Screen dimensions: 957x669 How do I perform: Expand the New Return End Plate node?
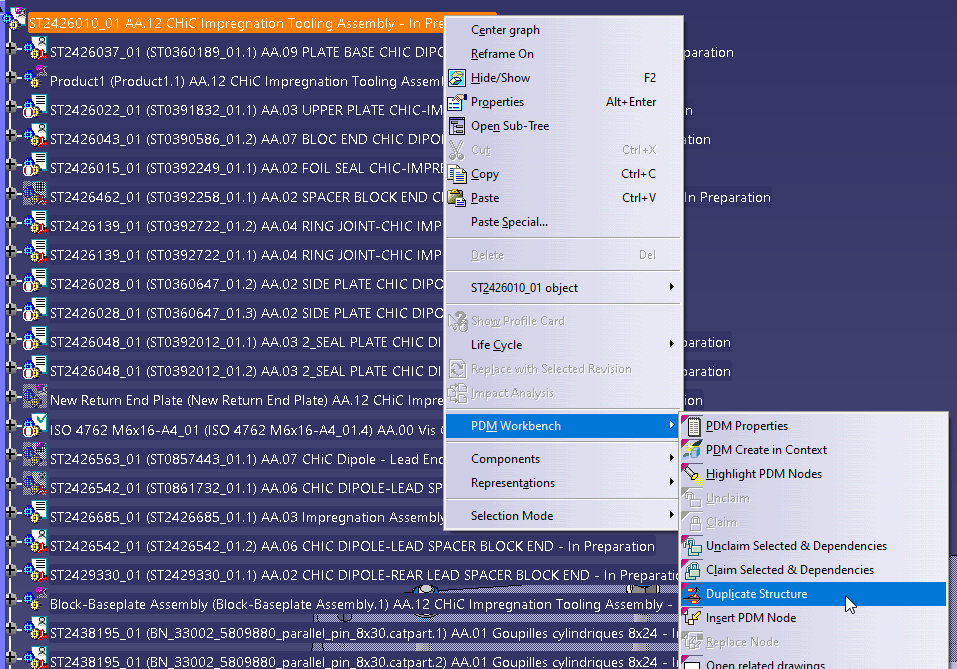[x=11, y=400]
